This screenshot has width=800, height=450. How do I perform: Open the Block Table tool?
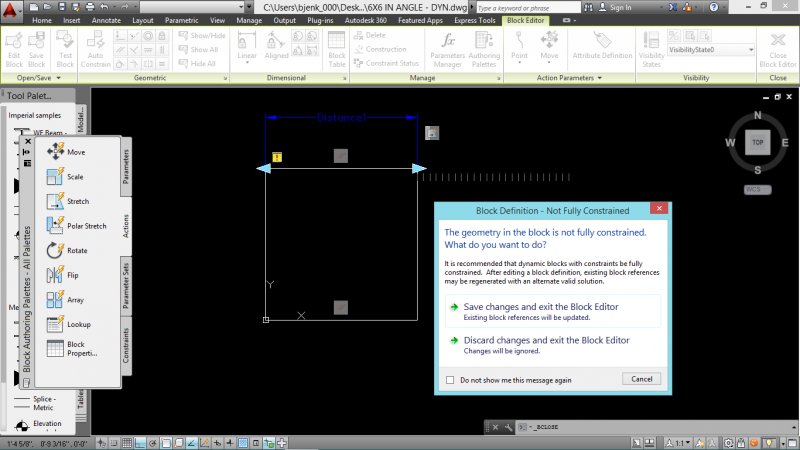[336, 49]
